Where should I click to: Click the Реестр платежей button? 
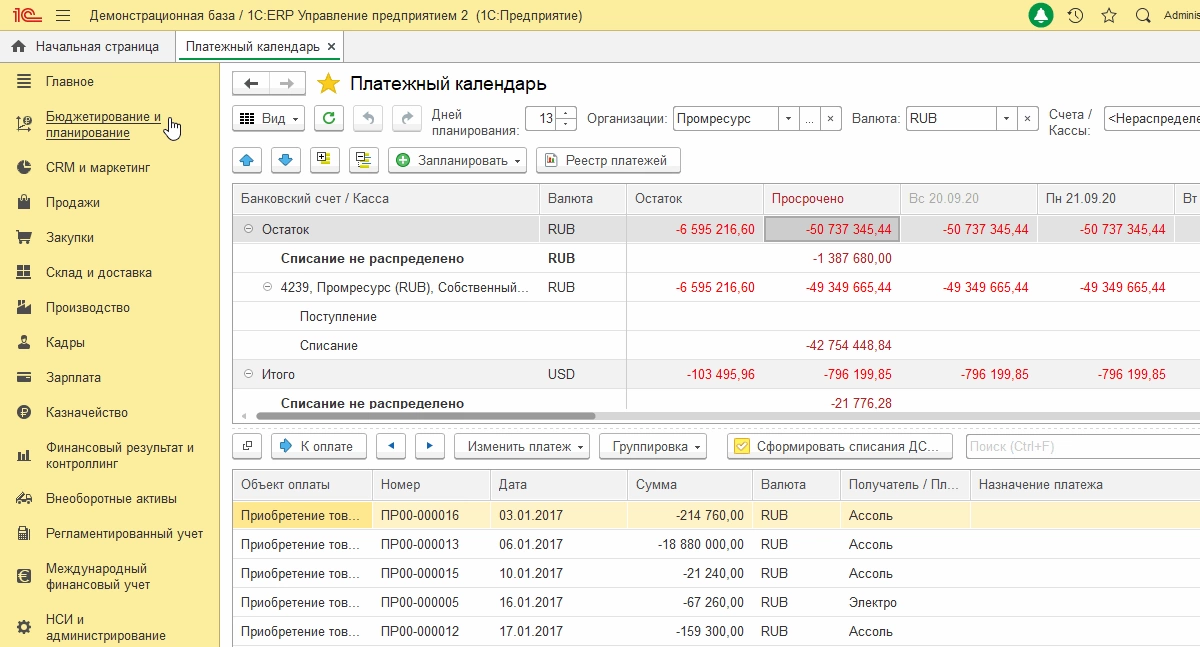(x=608, y=160)
